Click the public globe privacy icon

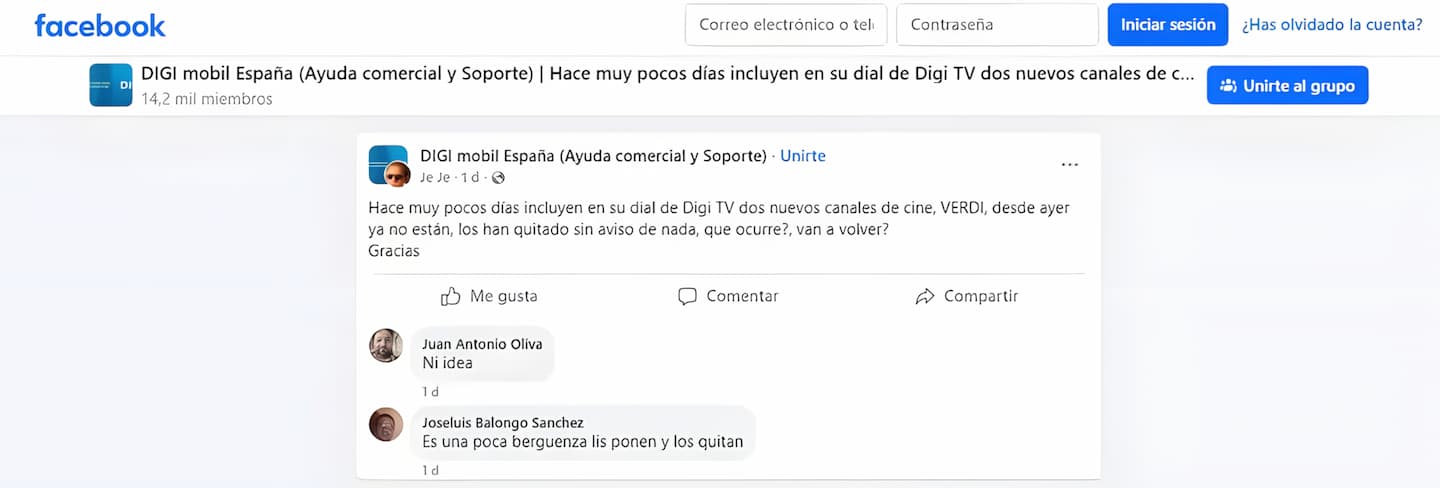tap(498, 178)
